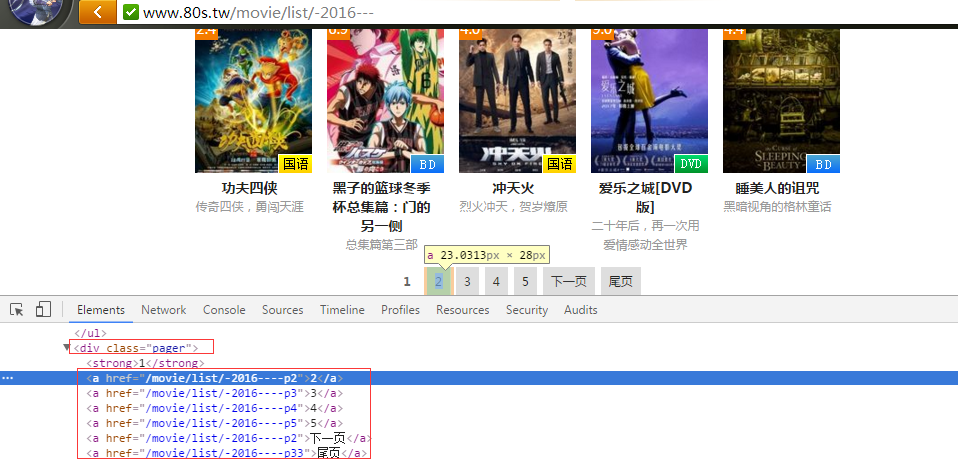Click the 黑暗视角的格林童话 description text
Image resolution: width=958 pixels, height=461 pixels.
[777, 207]
